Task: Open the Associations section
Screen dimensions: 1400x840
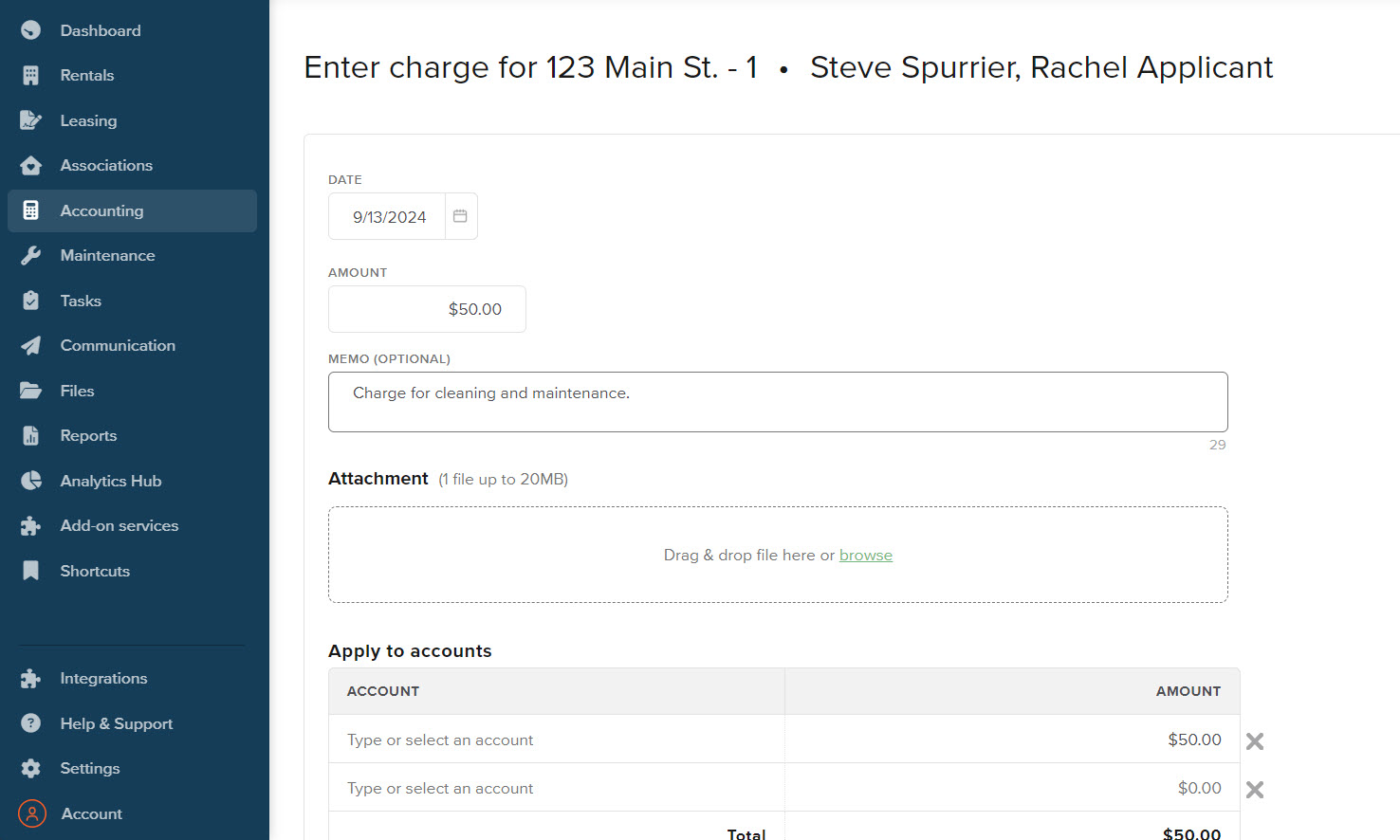Action: (106, 165)
